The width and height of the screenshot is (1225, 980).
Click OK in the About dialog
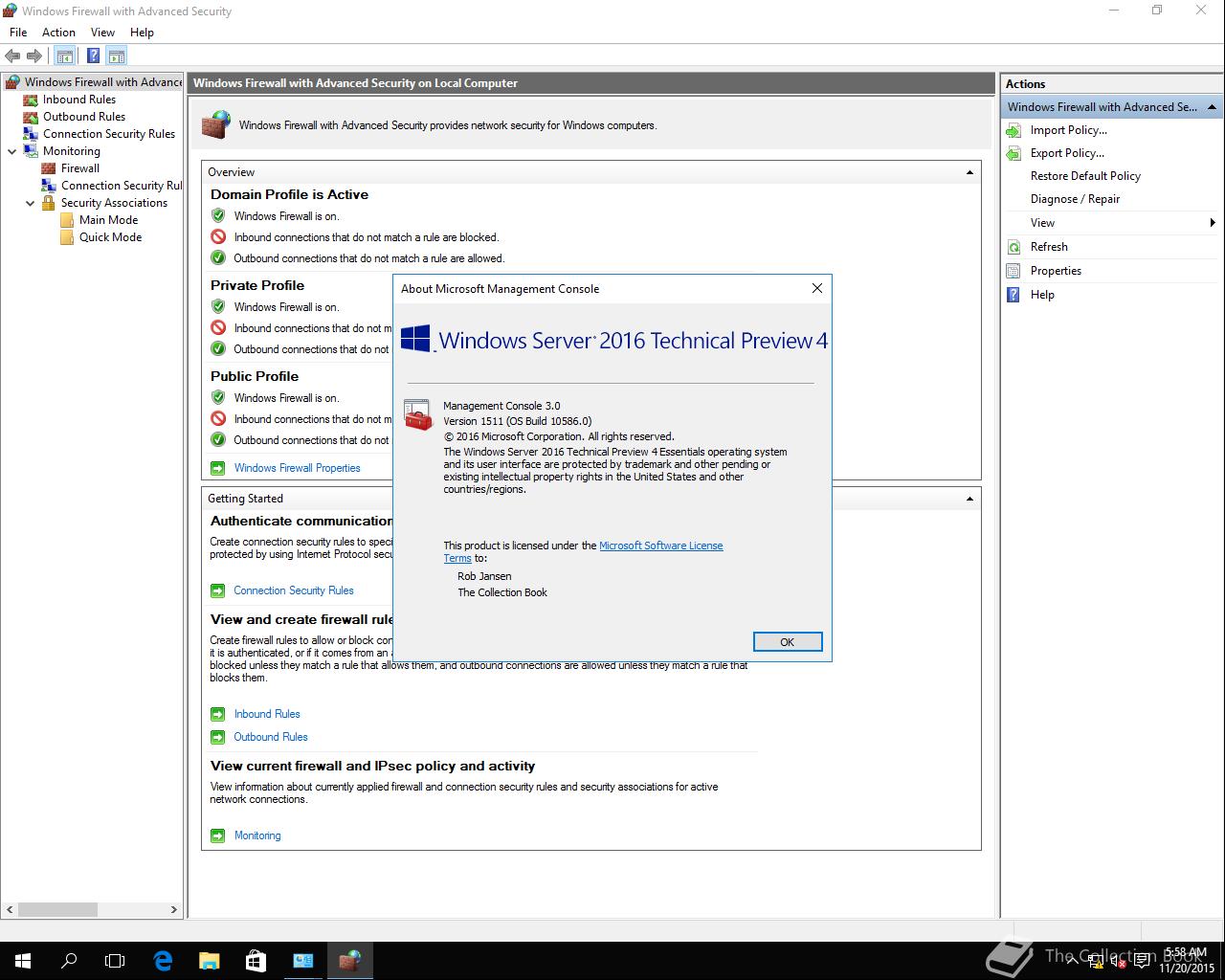[x=787, y=642]
